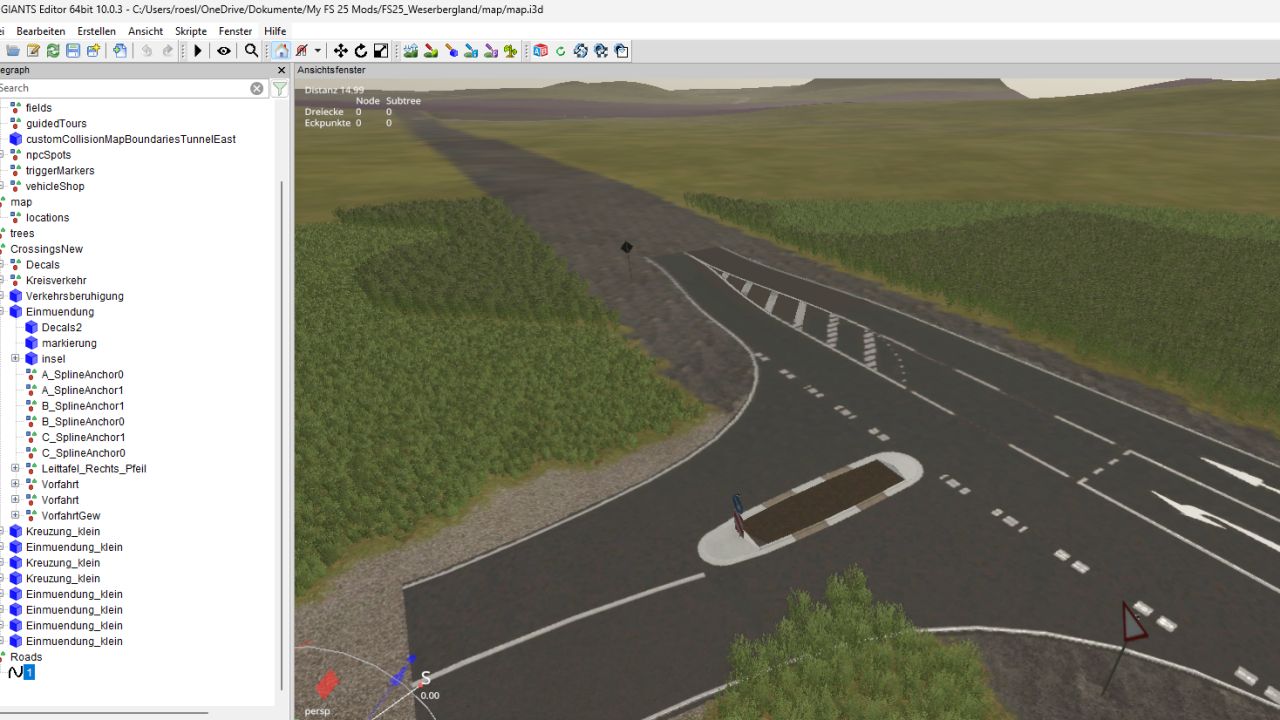Click the scenegraph vertical scrollbar
Screen dimensions: 1280x720
pyautogui.click(x=281, y=436)
